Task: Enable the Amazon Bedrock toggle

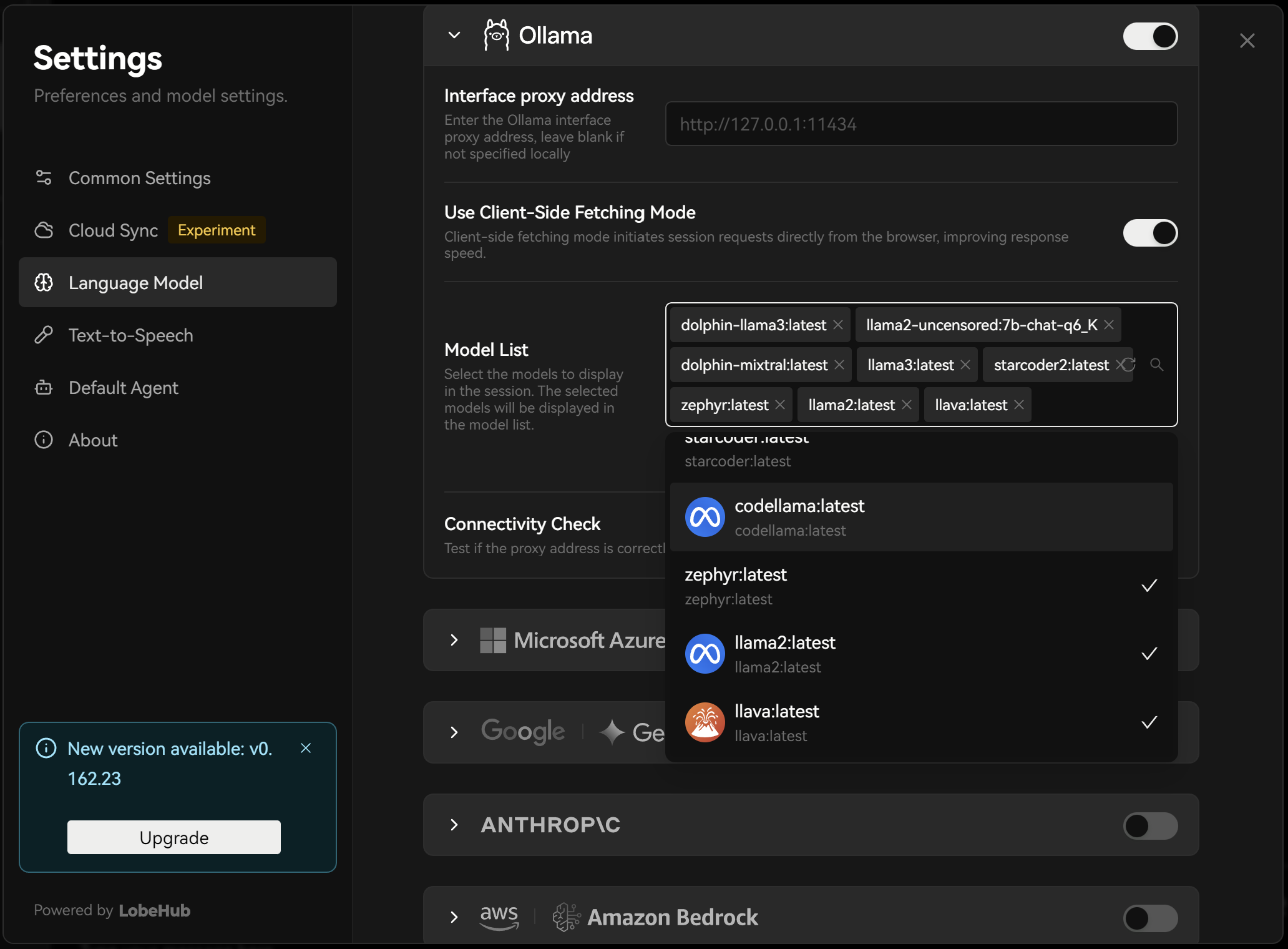Action: pos(1150,918)
